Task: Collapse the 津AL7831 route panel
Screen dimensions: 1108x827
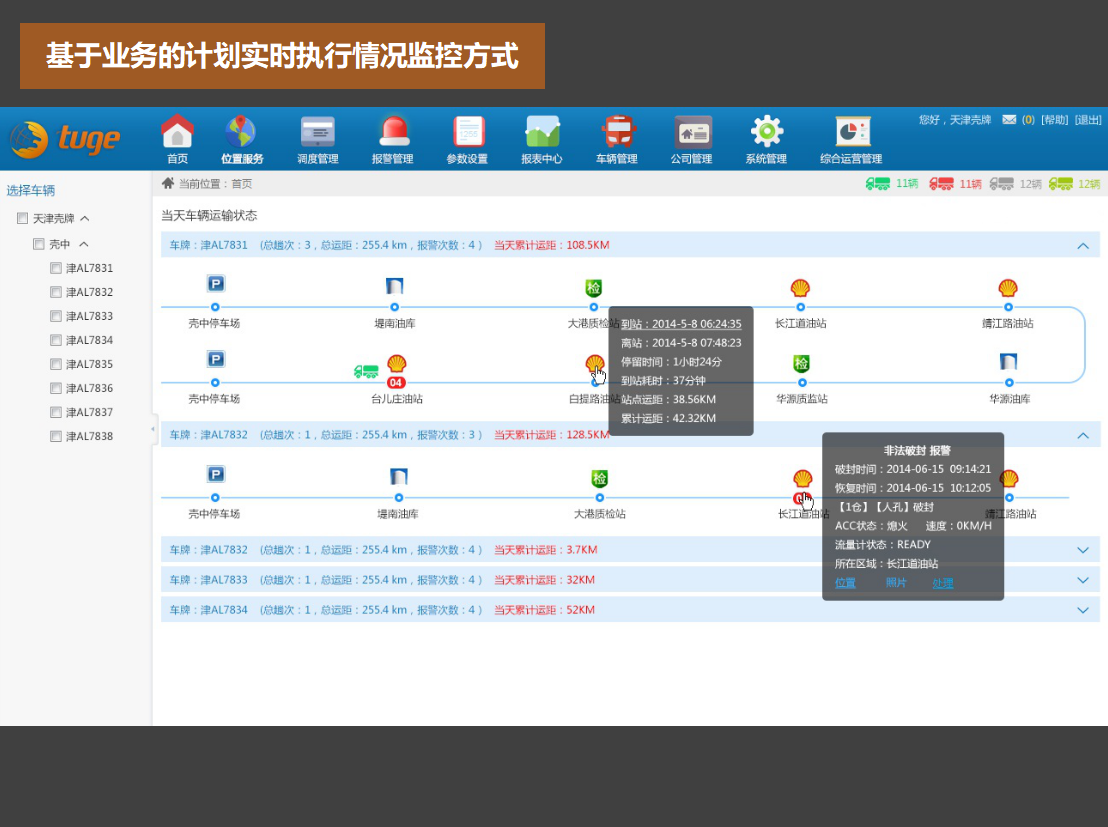Action: pyautogui.click(x=1082, y=245)
